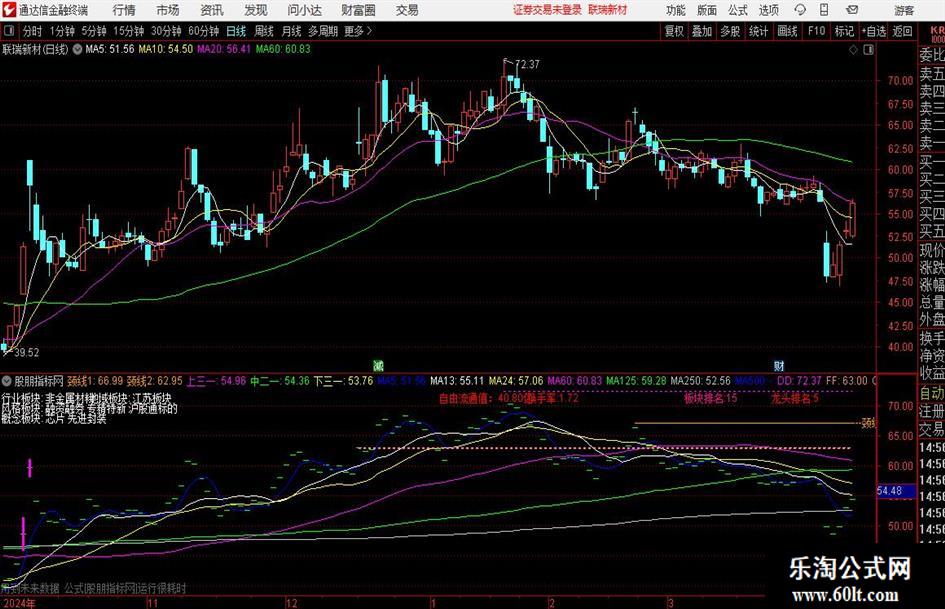The image size is (945, 609).
Task: Open the 功能 menu
Action: click(x=676, y=10)
